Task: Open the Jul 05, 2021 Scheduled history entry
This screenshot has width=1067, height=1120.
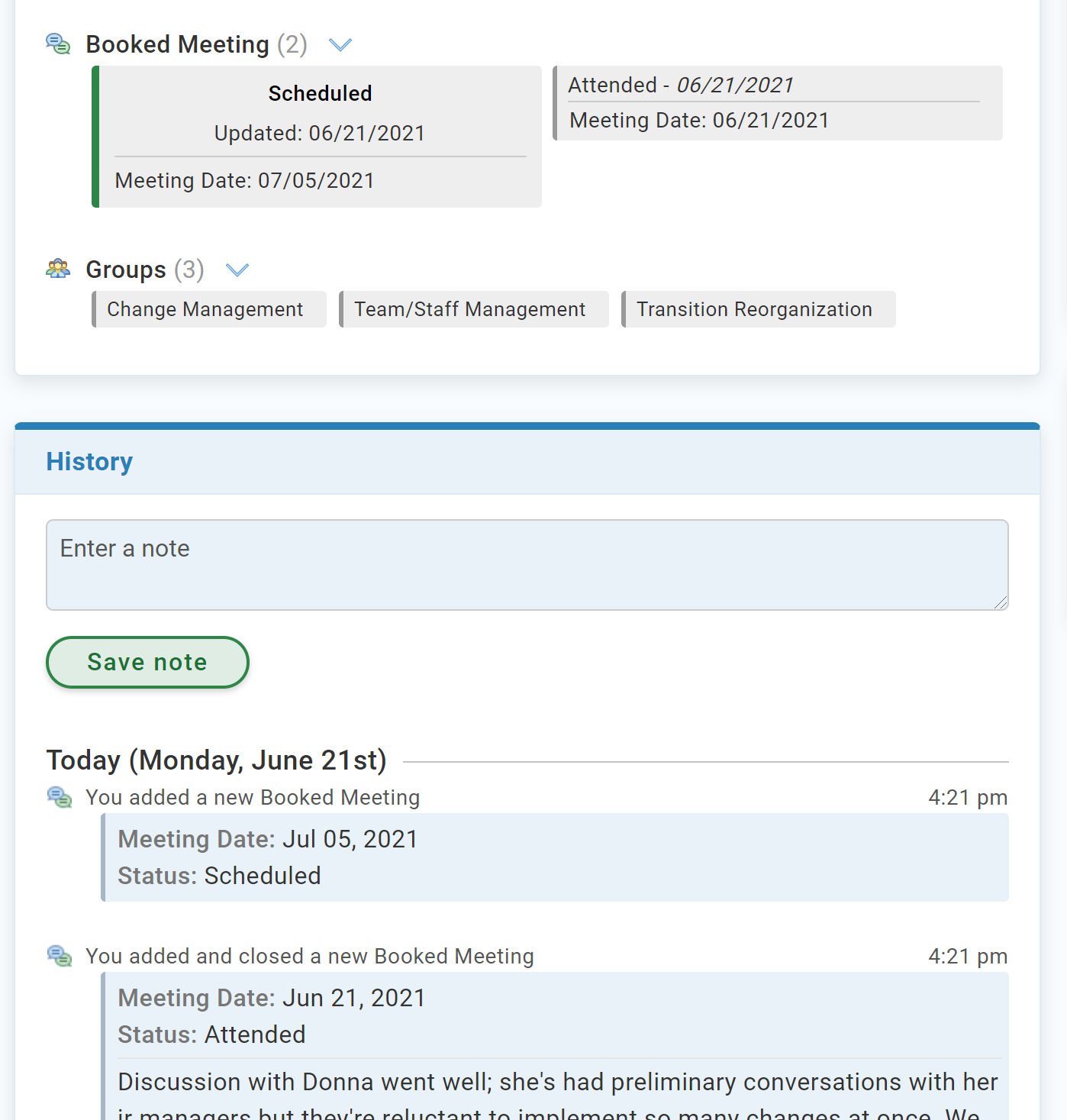Action: click(555, 857)
